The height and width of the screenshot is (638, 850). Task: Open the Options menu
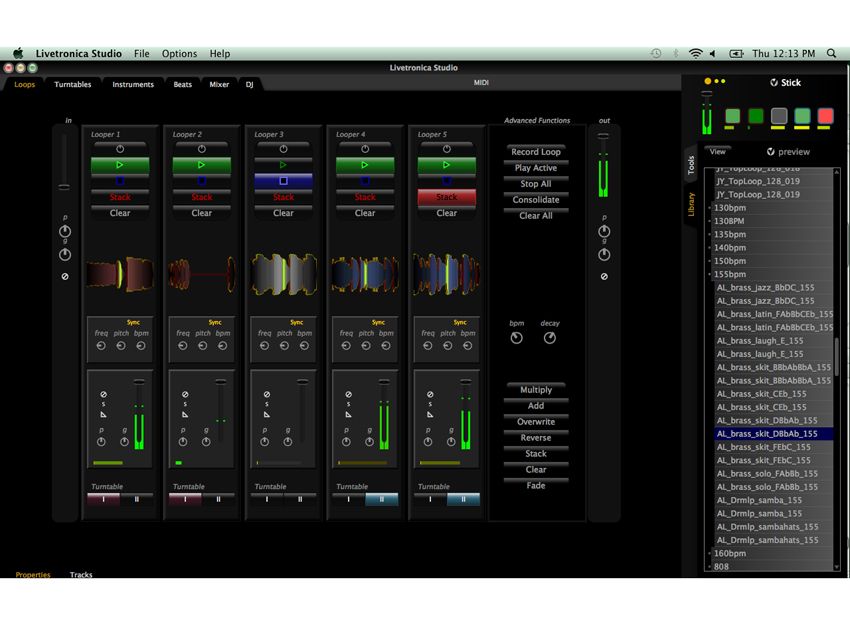180,53
